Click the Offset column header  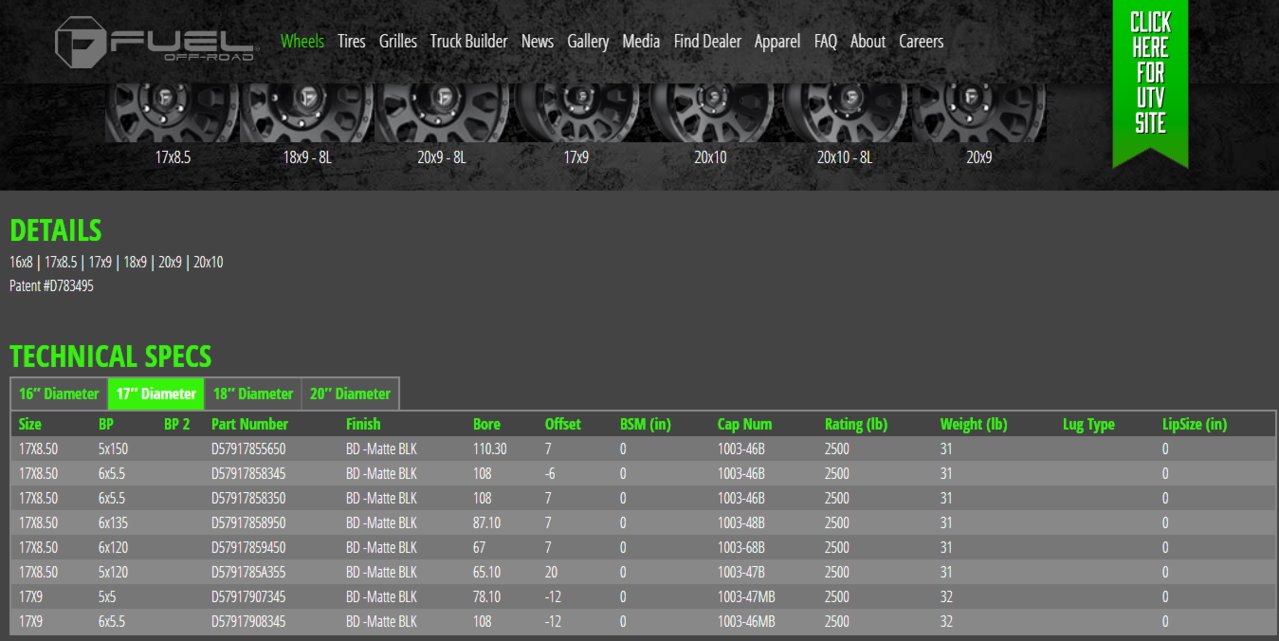563,424
